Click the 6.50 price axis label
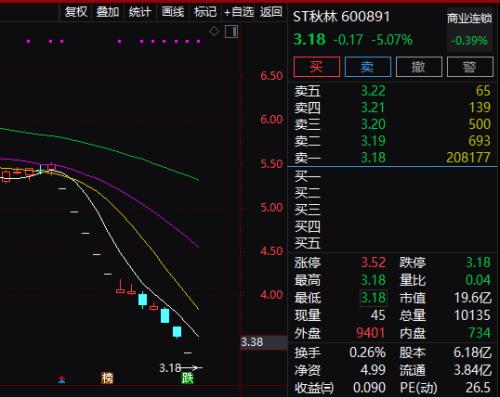The height and width of the screenshot is (397, 500). point(272,76)
